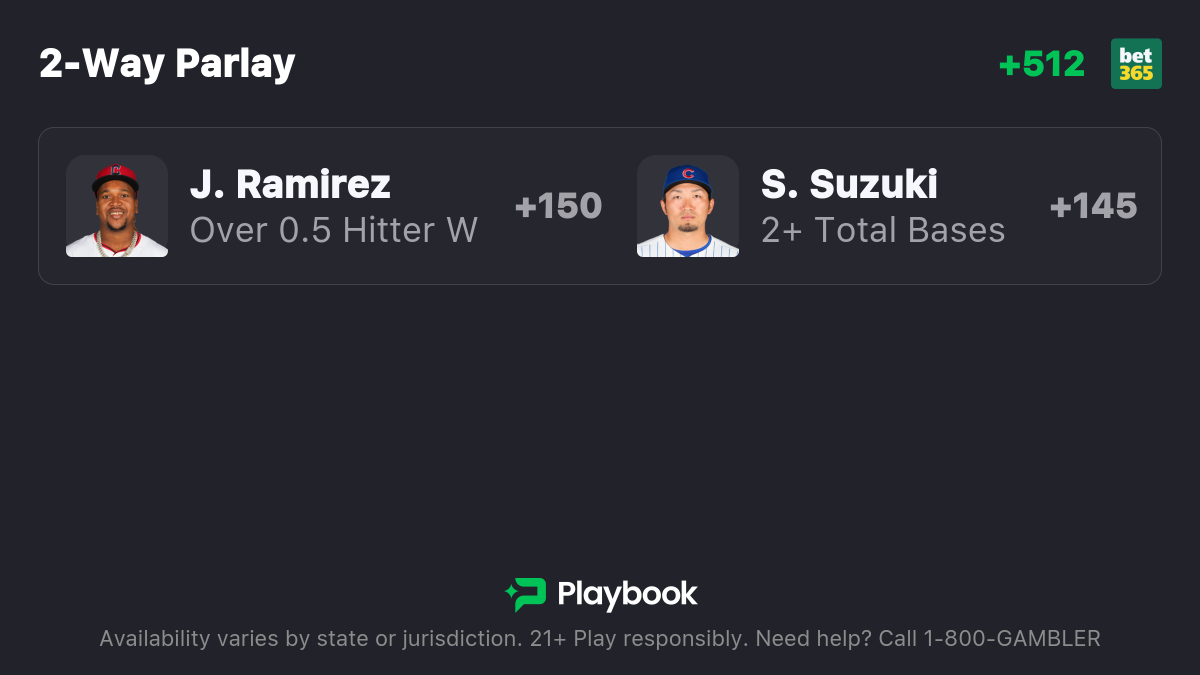Select the +150 odds for Ramirez
The height and width of the screenshot is (675, 1200).
click(x=558, y=206)
